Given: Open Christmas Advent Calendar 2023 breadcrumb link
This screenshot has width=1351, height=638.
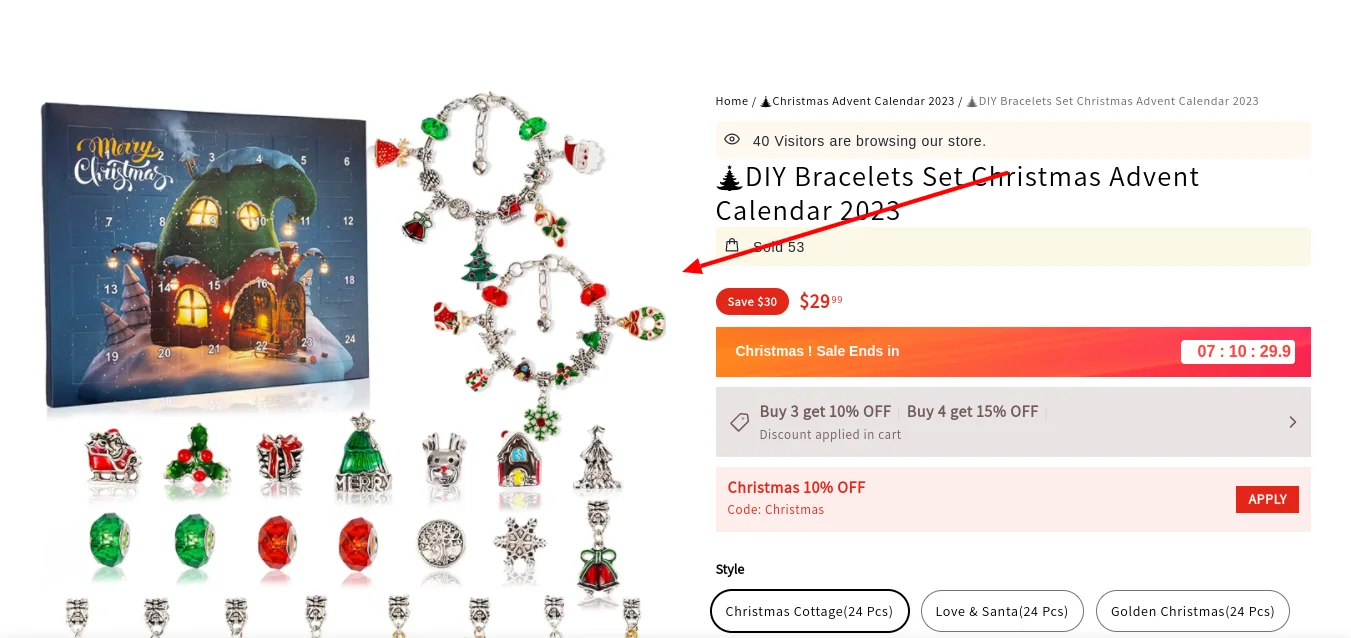Looking at the screenshot, I should (862, 100).
